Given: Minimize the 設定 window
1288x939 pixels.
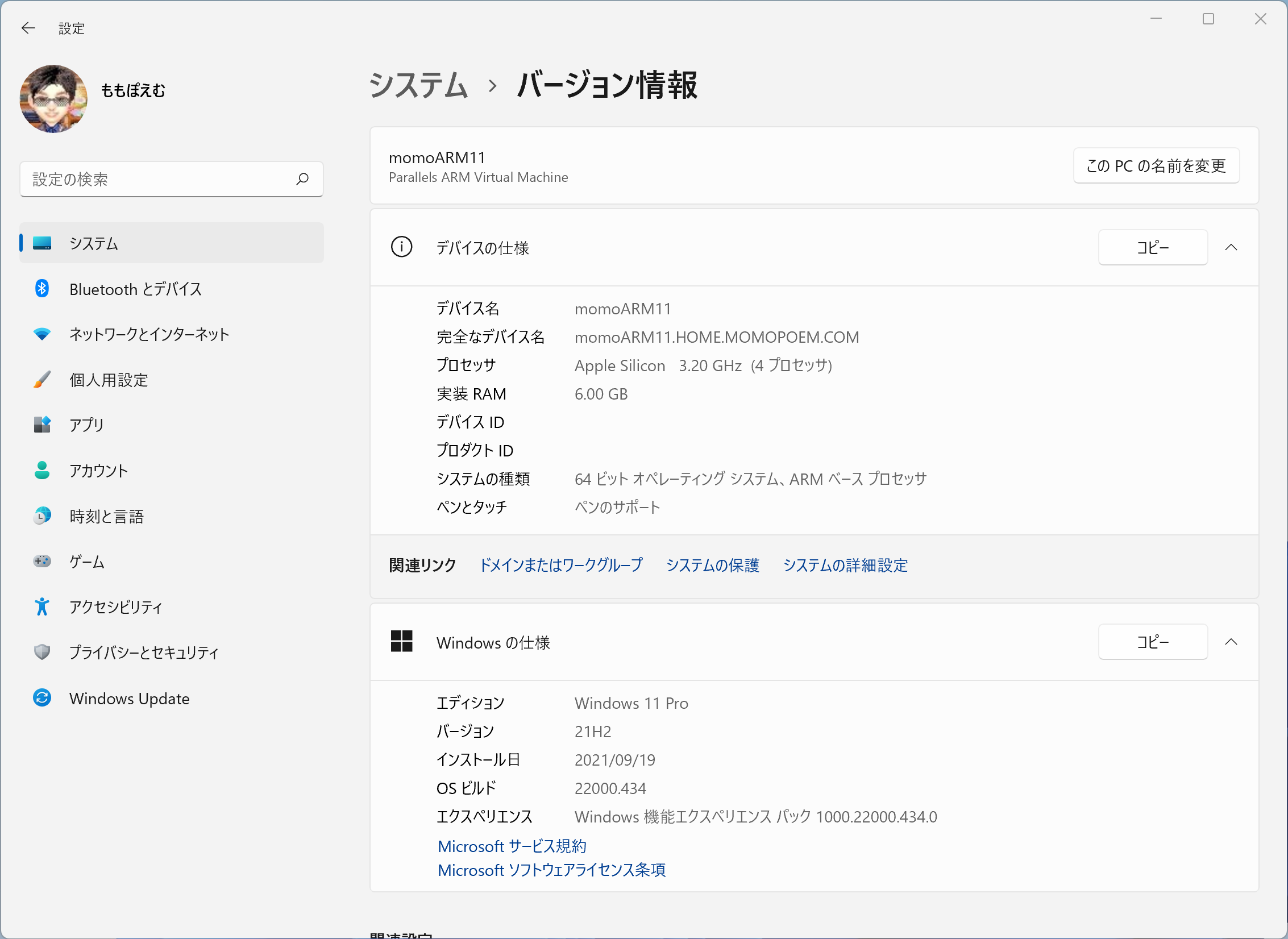Looking at the screenshot, I should click(x=1156, y=19).
